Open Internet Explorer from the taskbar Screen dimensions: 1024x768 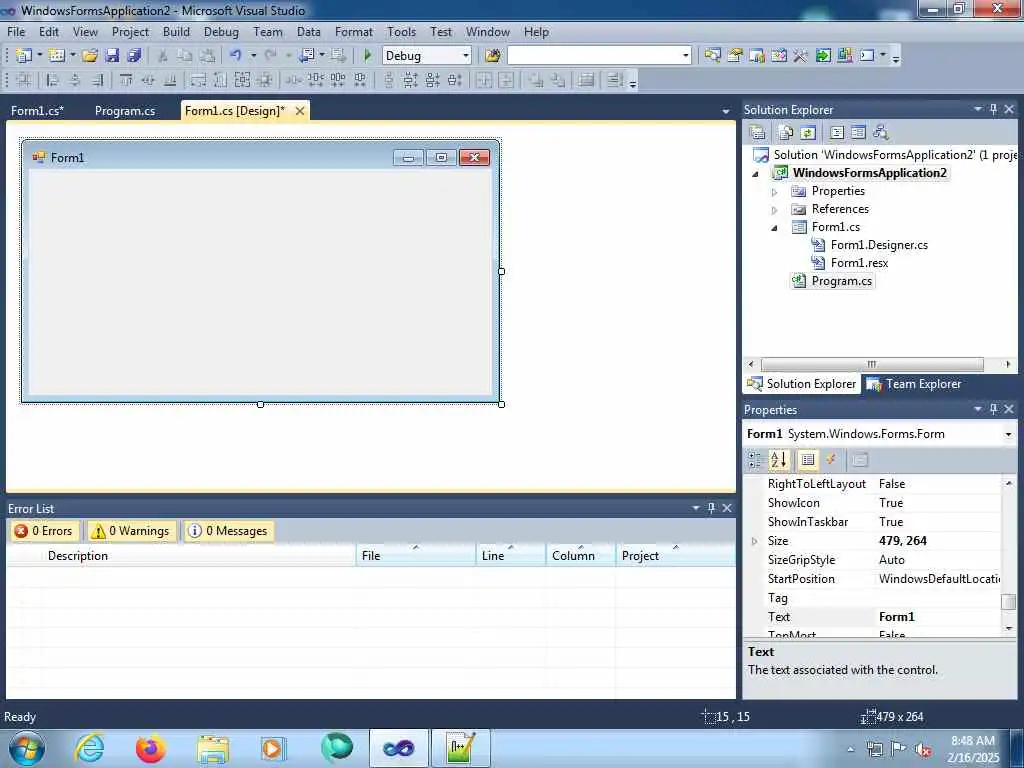(89, 748)
